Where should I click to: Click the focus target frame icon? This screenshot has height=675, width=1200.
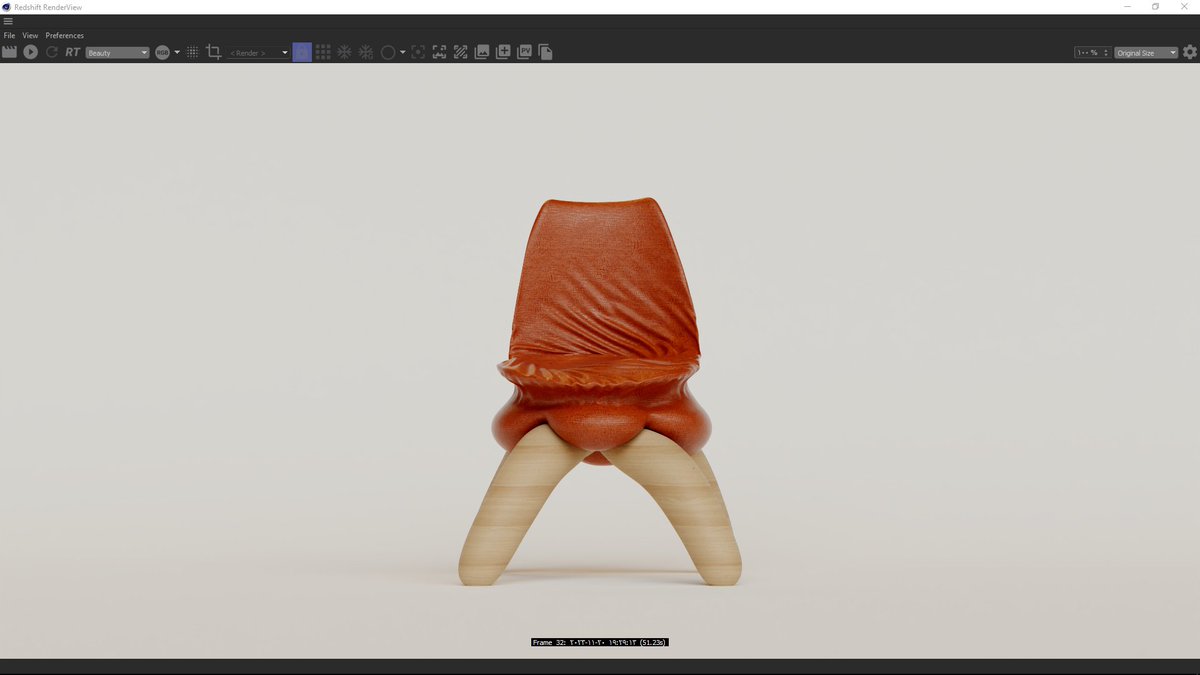coord(418,52)
